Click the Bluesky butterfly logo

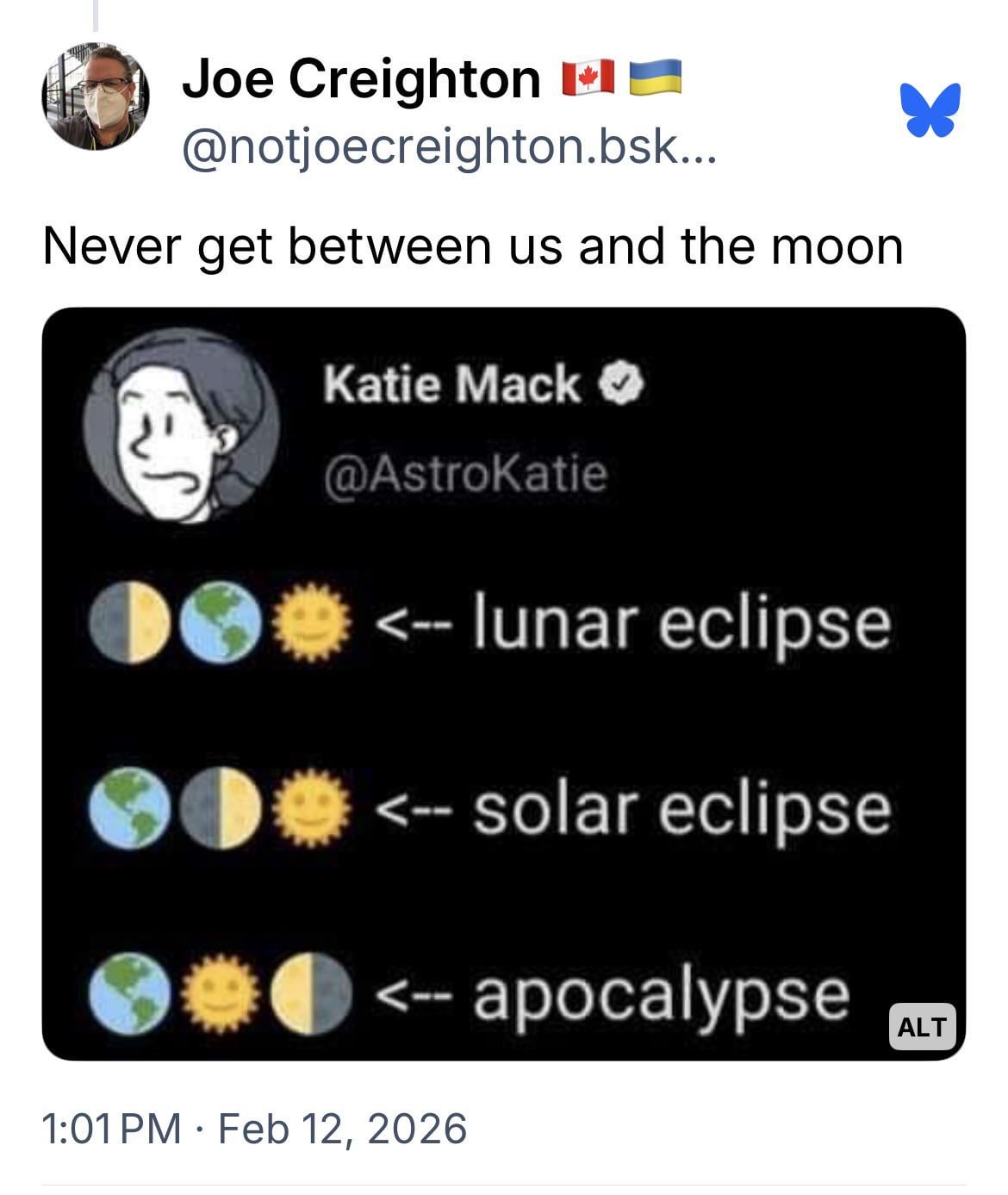pyautogui.click(x=930, y=109)
